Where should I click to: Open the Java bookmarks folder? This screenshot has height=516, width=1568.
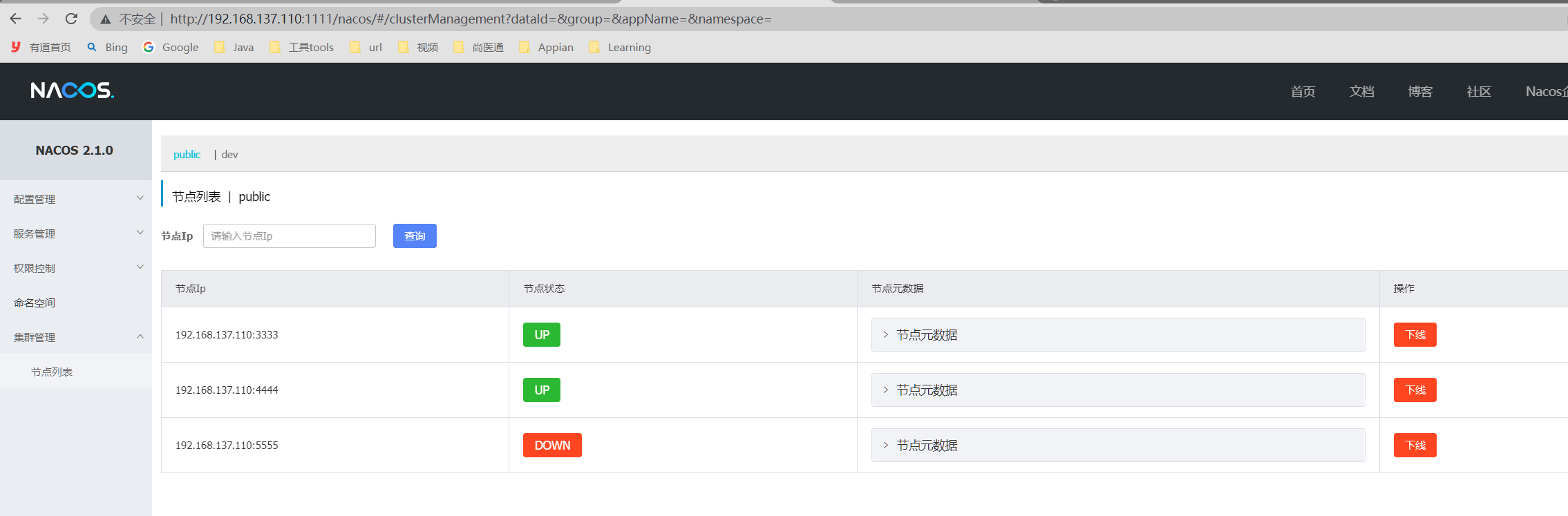click(234, 47)
